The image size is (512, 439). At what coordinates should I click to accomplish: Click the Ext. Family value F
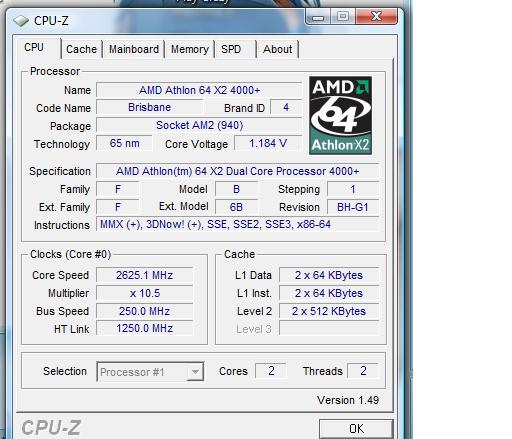pos(118,207)
